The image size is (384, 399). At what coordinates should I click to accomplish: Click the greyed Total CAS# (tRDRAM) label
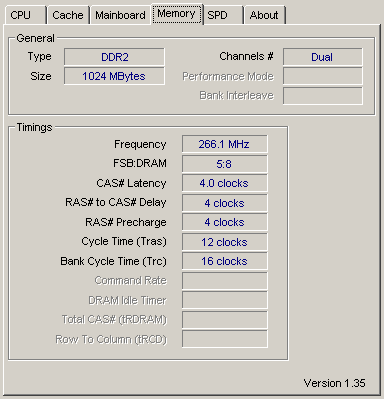point(114,319)
